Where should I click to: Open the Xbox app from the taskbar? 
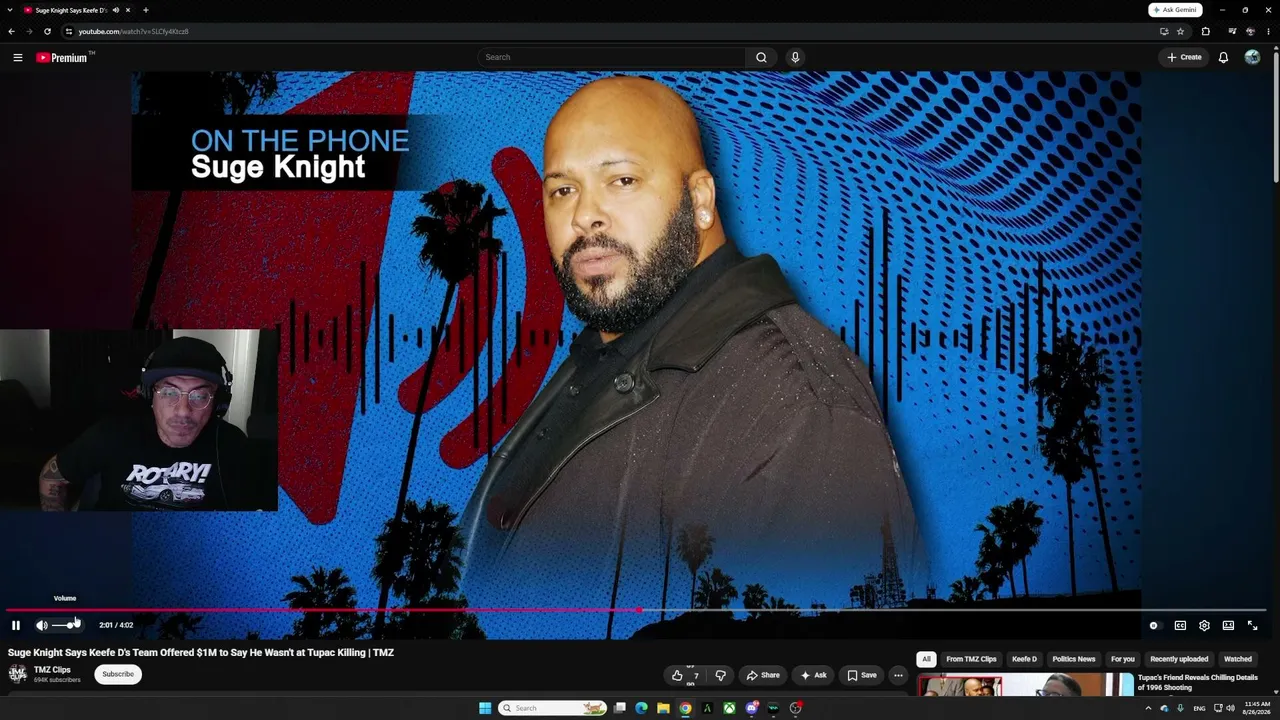(x=729, y=708)
